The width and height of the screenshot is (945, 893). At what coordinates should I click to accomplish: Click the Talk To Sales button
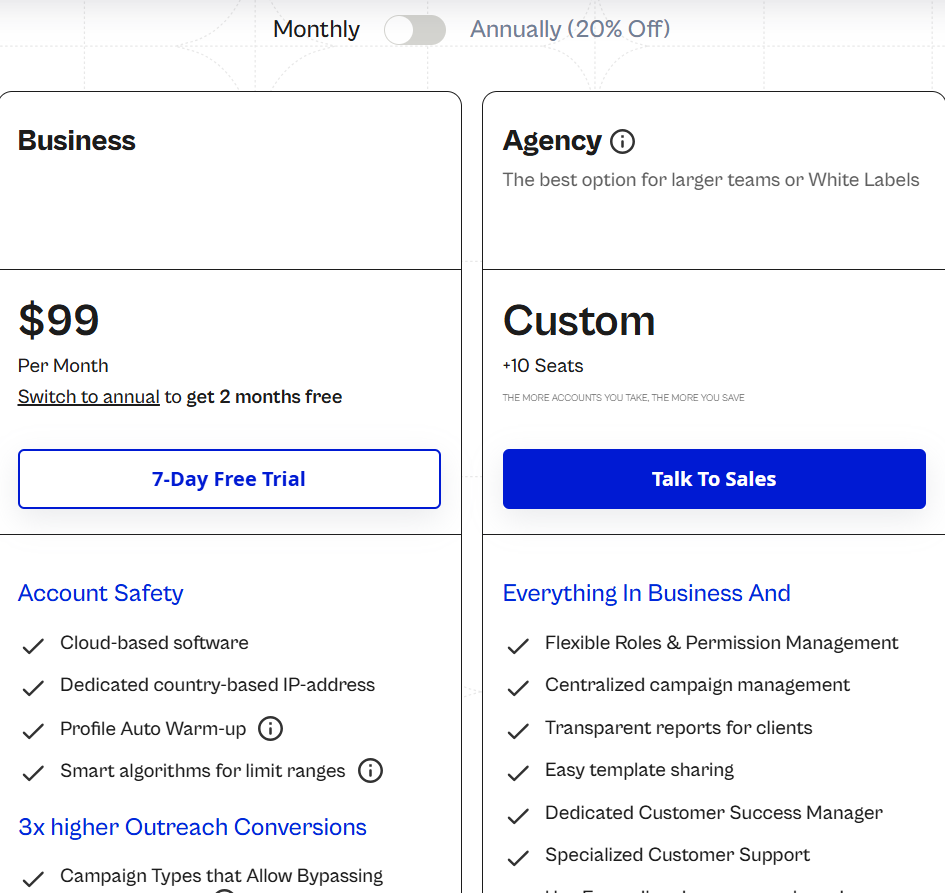coord(713,479)
